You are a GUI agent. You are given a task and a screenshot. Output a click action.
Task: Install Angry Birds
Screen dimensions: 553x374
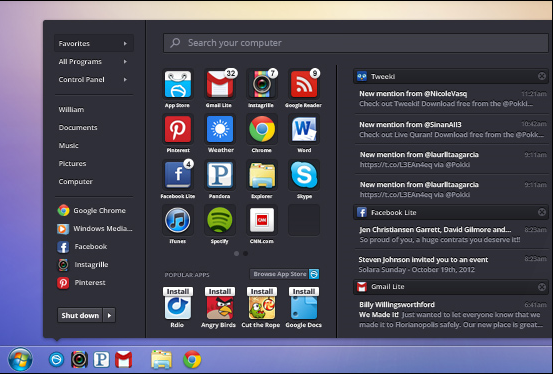[220, 291]
